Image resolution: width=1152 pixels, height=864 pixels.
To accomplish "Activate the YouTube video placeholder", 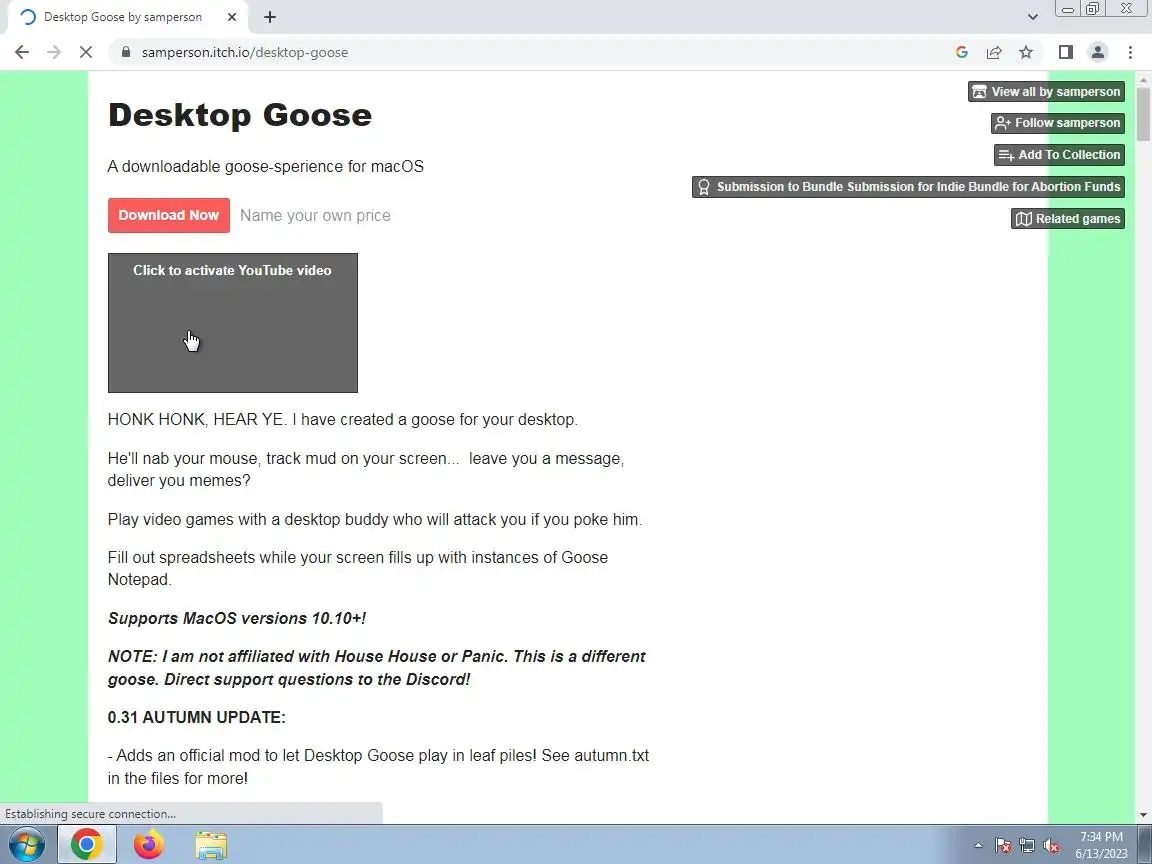I will [x=233, y=323].
